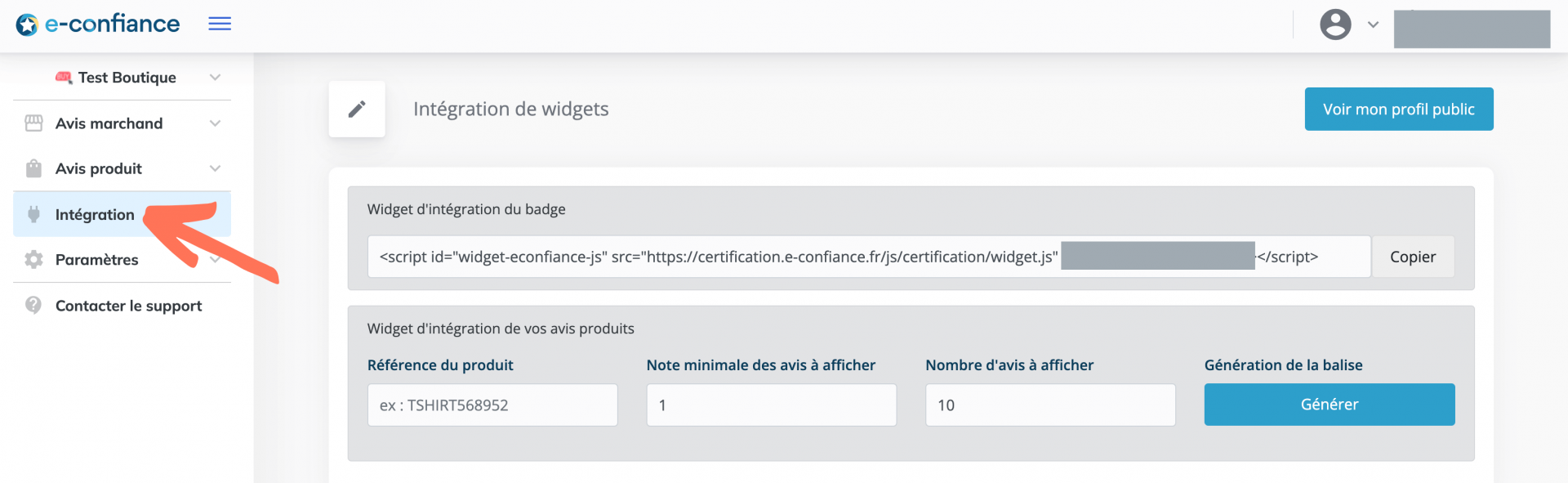Click the Test Boutique shop icon

pos(64,78)
